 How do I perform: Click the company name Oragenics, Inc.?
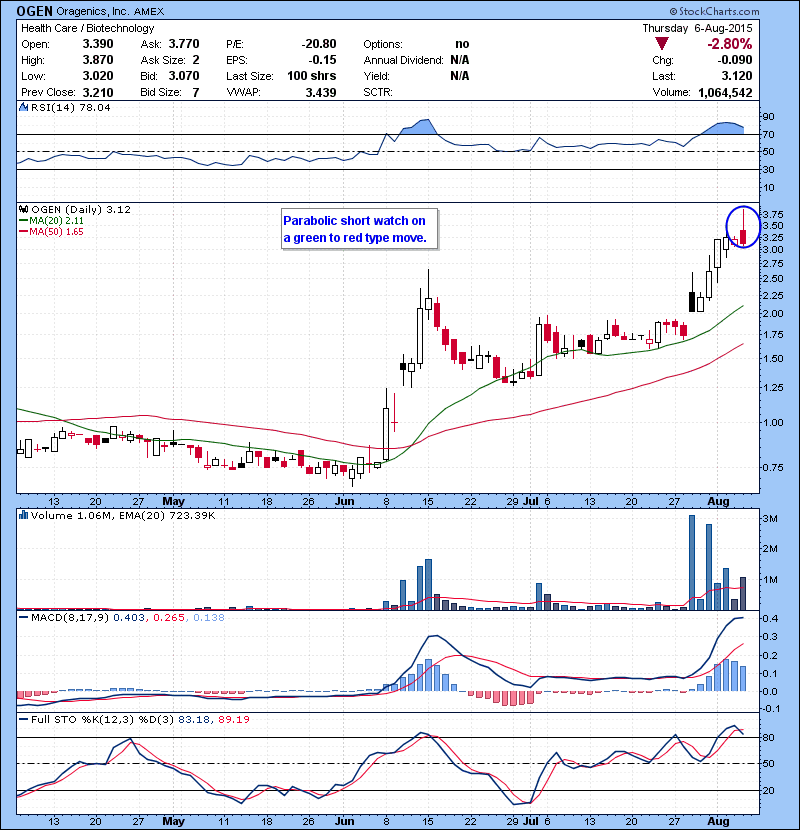[x=93, y=12]
